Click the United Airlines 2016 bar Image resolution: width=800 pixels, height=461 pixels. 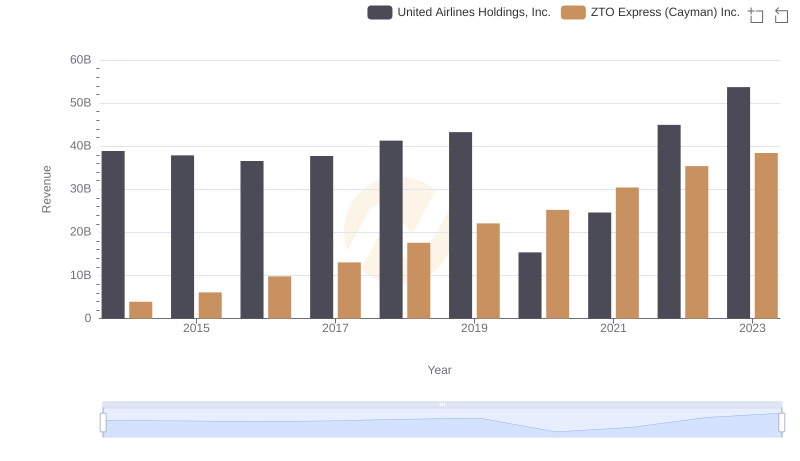(x=252, y=240)
